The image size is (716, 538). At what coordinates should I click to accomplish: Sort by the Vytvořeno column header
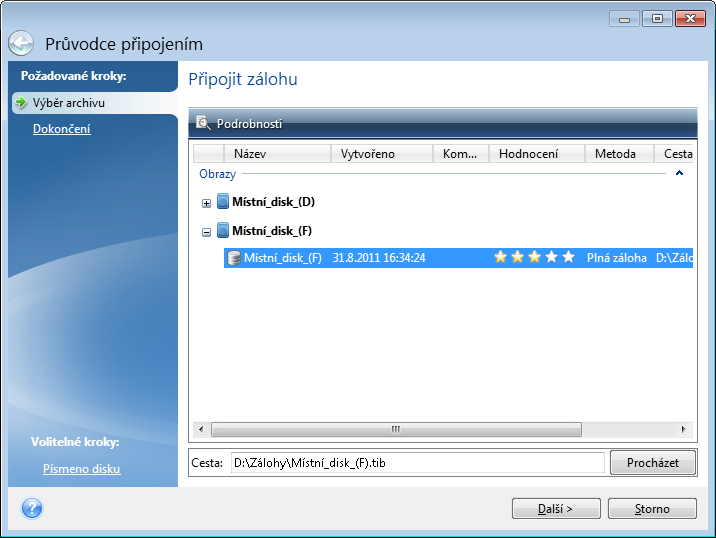coord(382,154)
